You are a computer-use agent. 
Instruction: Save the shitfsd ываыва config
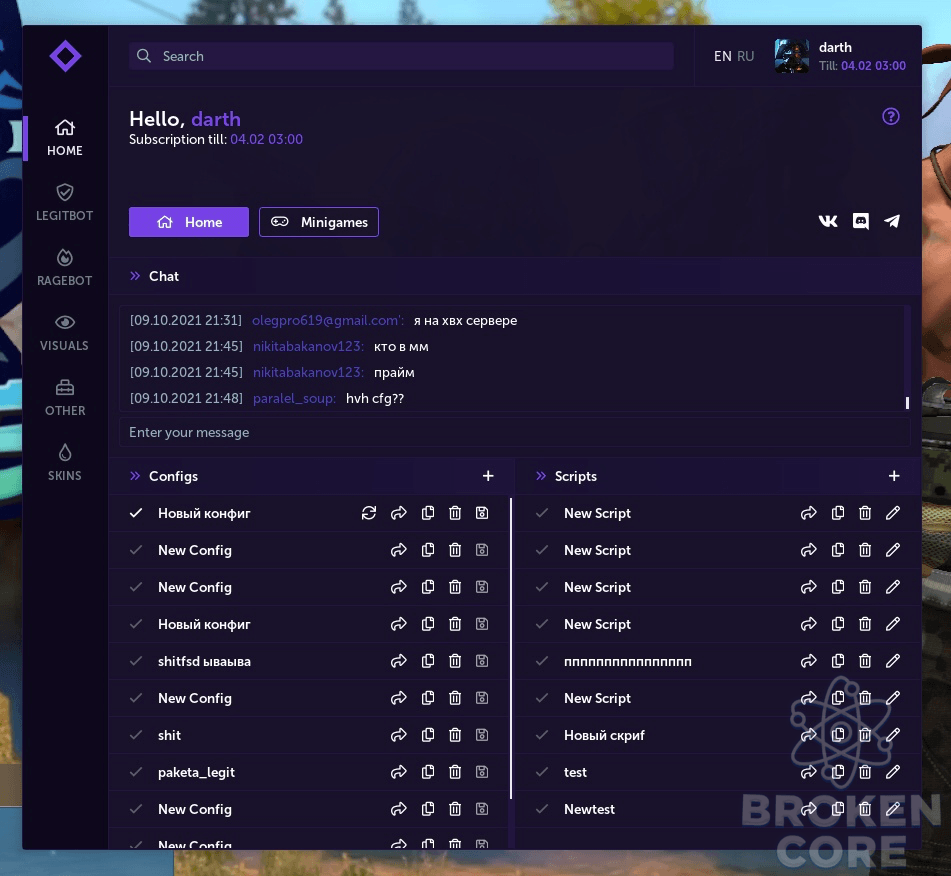(482, 661)
